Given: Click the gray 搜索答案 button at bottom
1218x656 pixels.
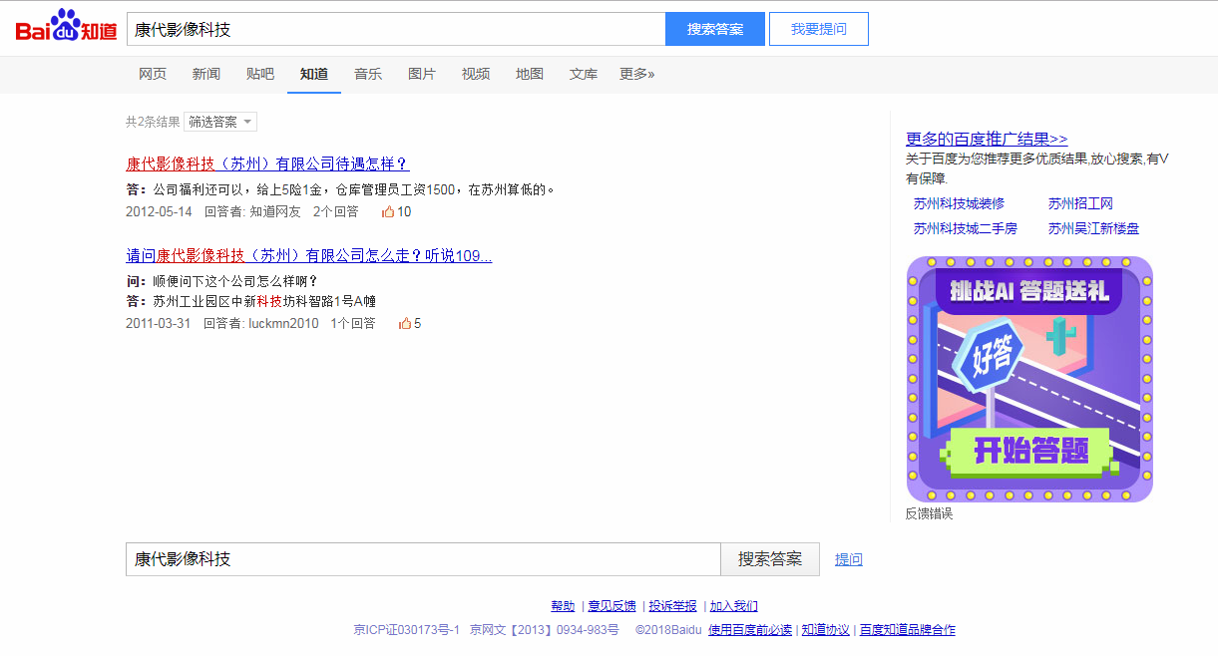Looking at the screenshot, I should (x=770, y=559).
